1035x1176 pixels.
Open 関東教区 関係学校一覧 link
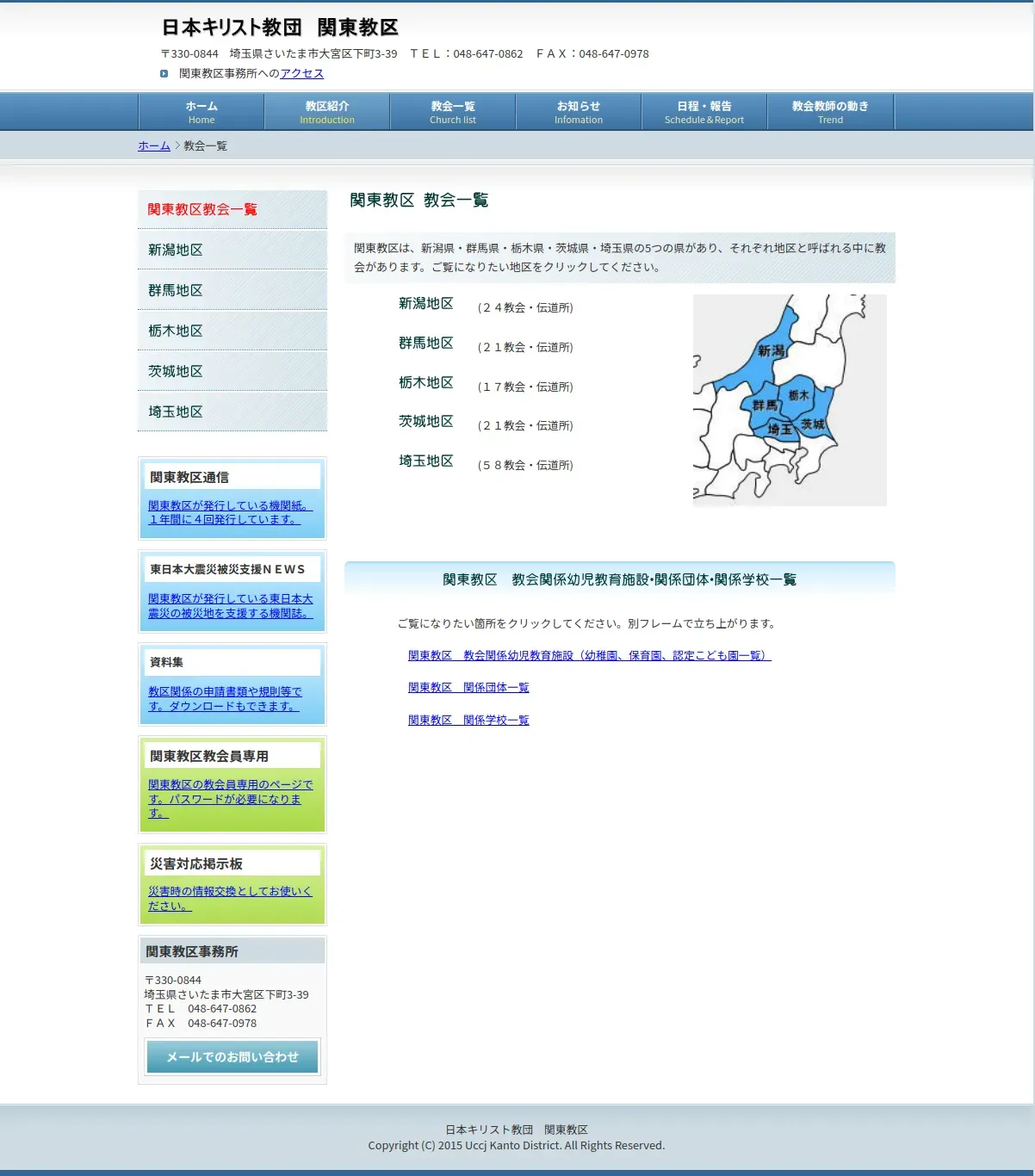468,721
